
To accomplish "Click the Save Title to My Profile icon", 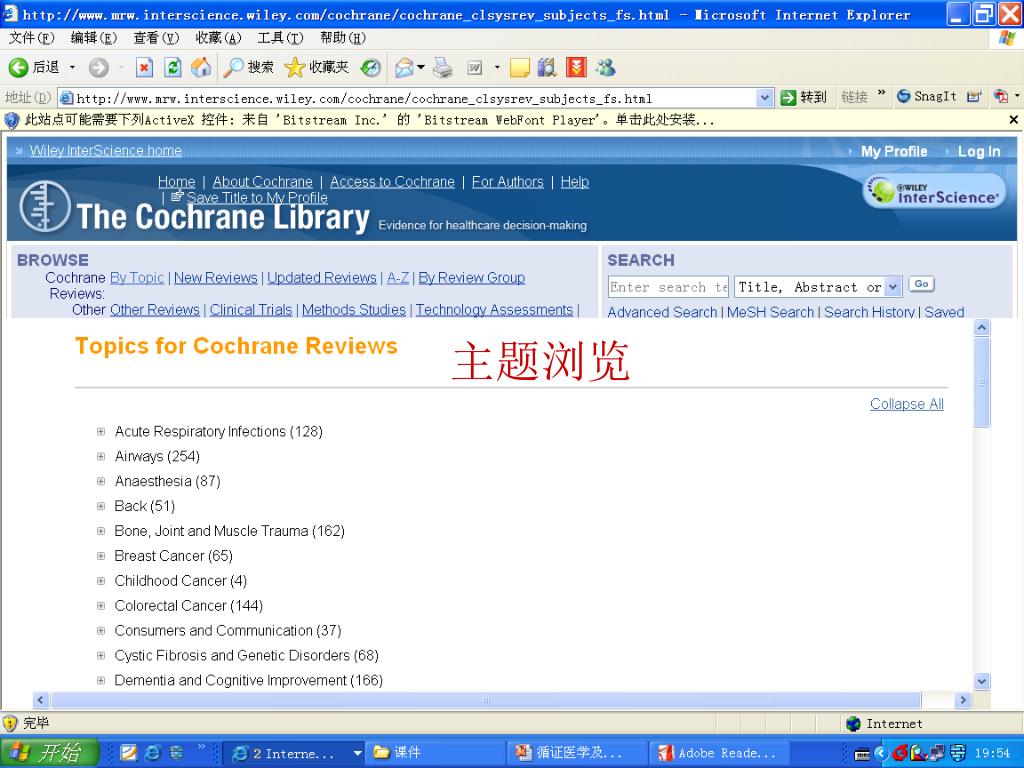I will (177, 196).
